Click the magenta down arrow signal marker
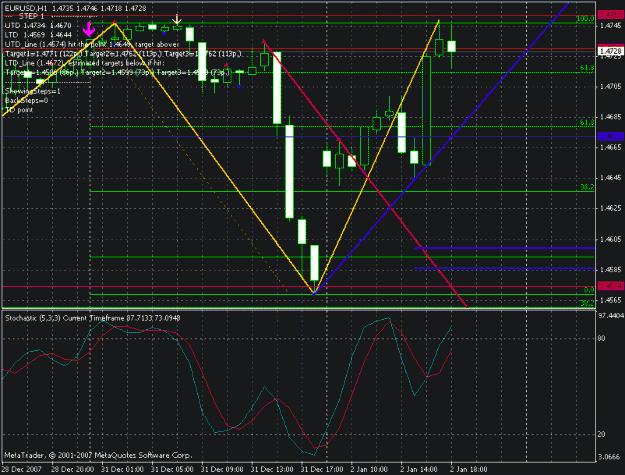This screenshot has width=625, height=475. coord(88,29)
